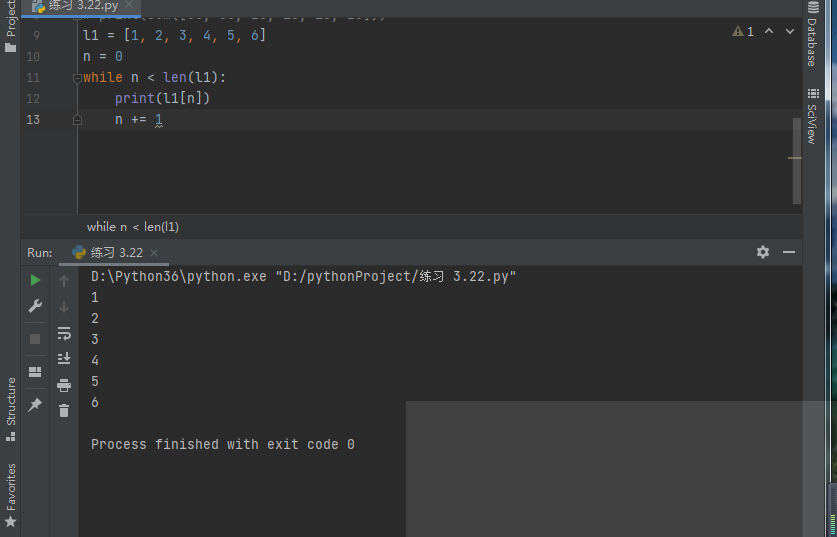
Task: Go to the next highlighted error using the down arrow
Action: 791,32
